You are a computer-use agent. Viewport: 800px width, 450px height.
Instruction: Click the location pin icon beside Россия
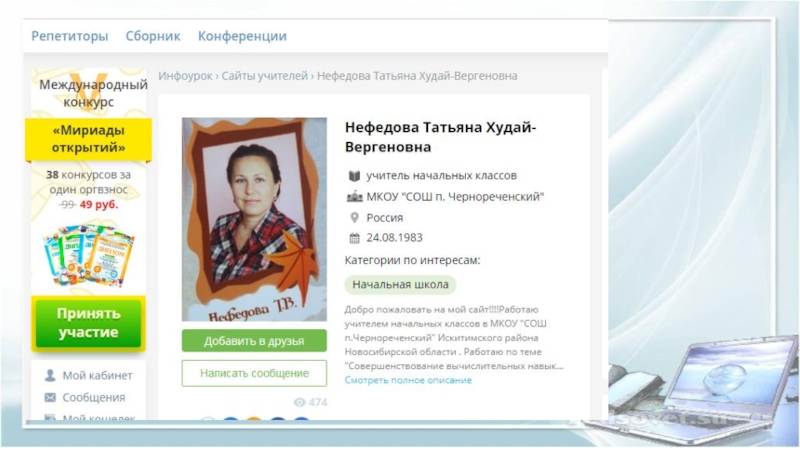(355, 218)
